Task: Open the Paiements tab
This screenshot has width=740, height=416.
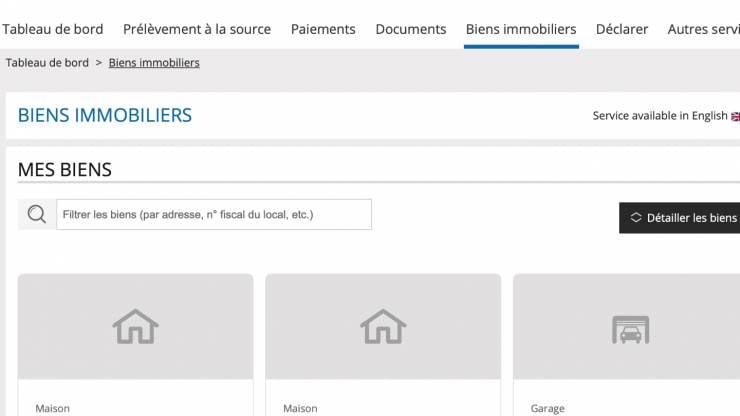Action: [323, 29]
